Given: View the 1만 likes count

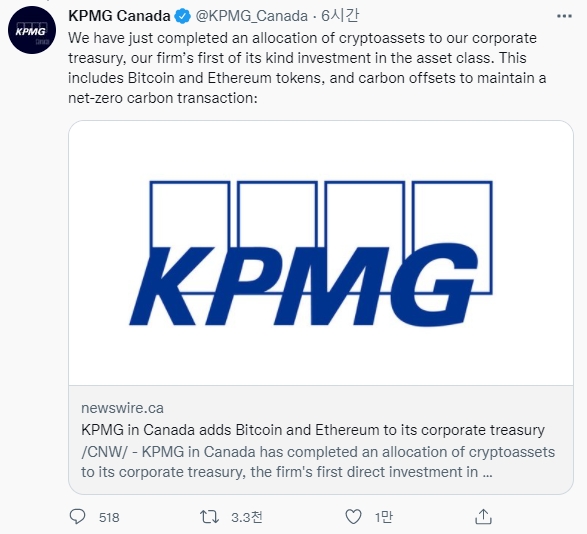Looking at the screenshot, I should point(384,517).
